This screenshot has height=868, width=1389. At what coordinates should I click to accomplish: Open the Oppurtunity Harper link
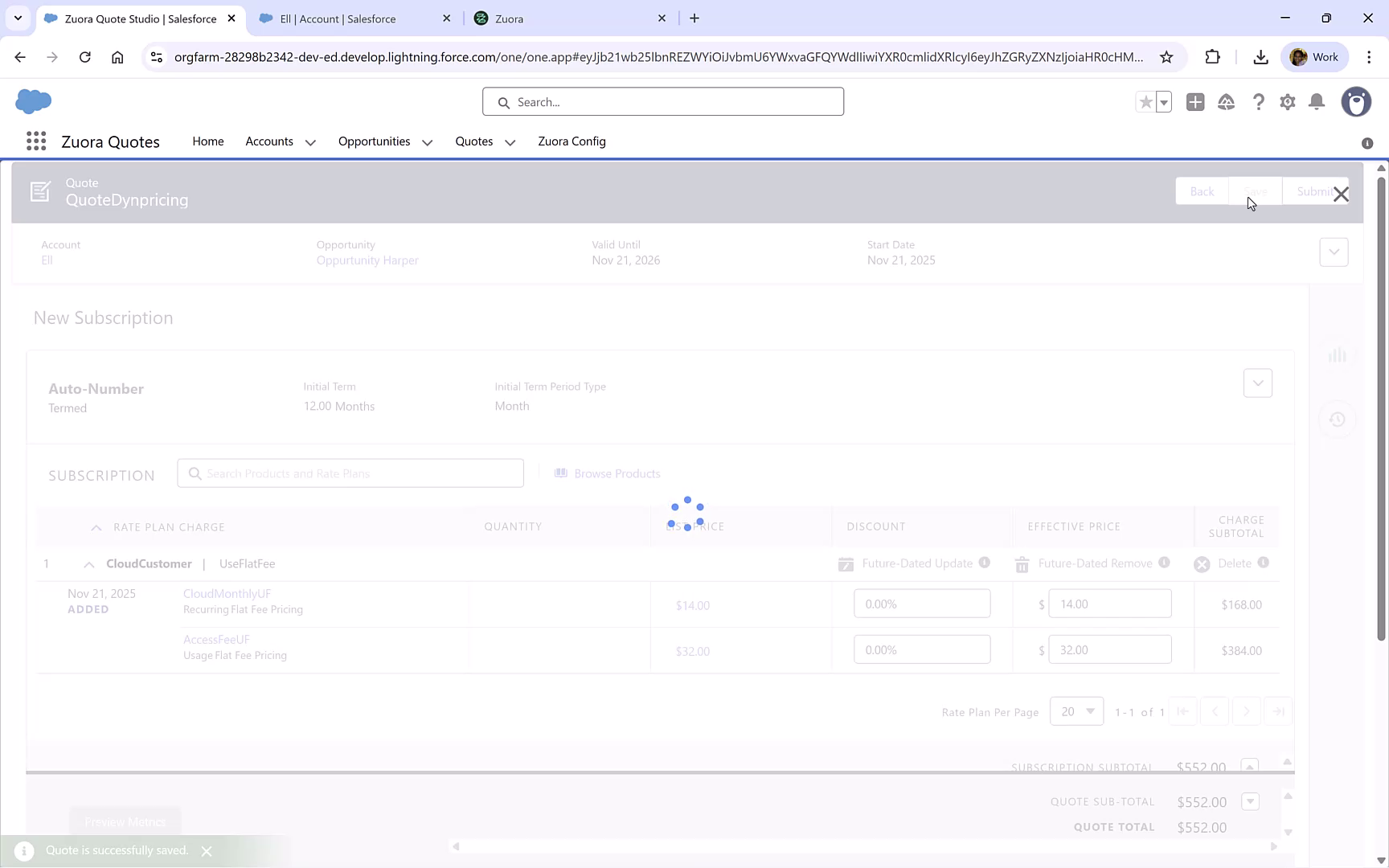367,260
